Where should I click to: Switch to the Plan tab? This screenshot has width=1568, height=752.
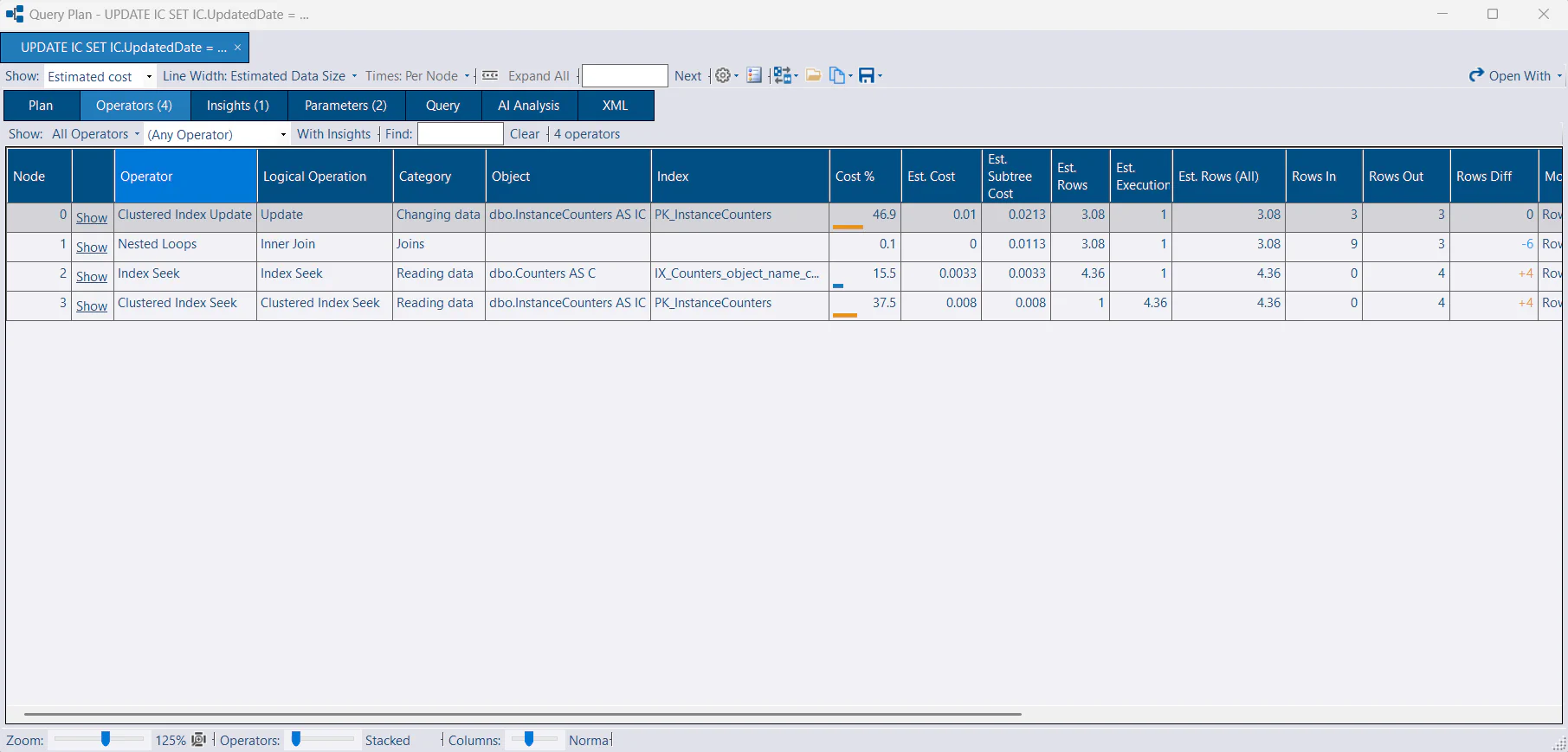(41, 106)
